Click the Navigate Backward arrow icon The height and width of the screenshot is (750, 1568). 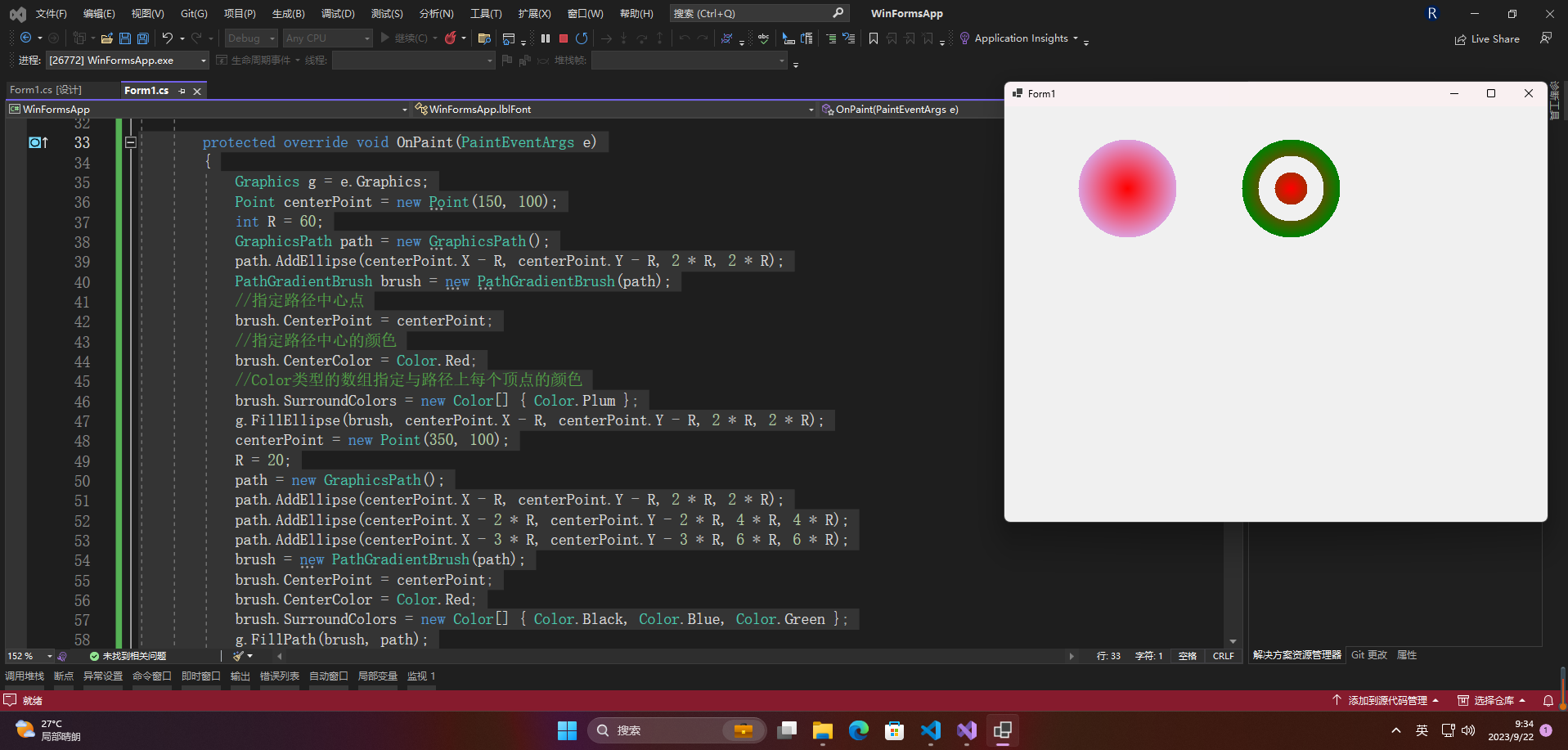click(x=25, y=38)
